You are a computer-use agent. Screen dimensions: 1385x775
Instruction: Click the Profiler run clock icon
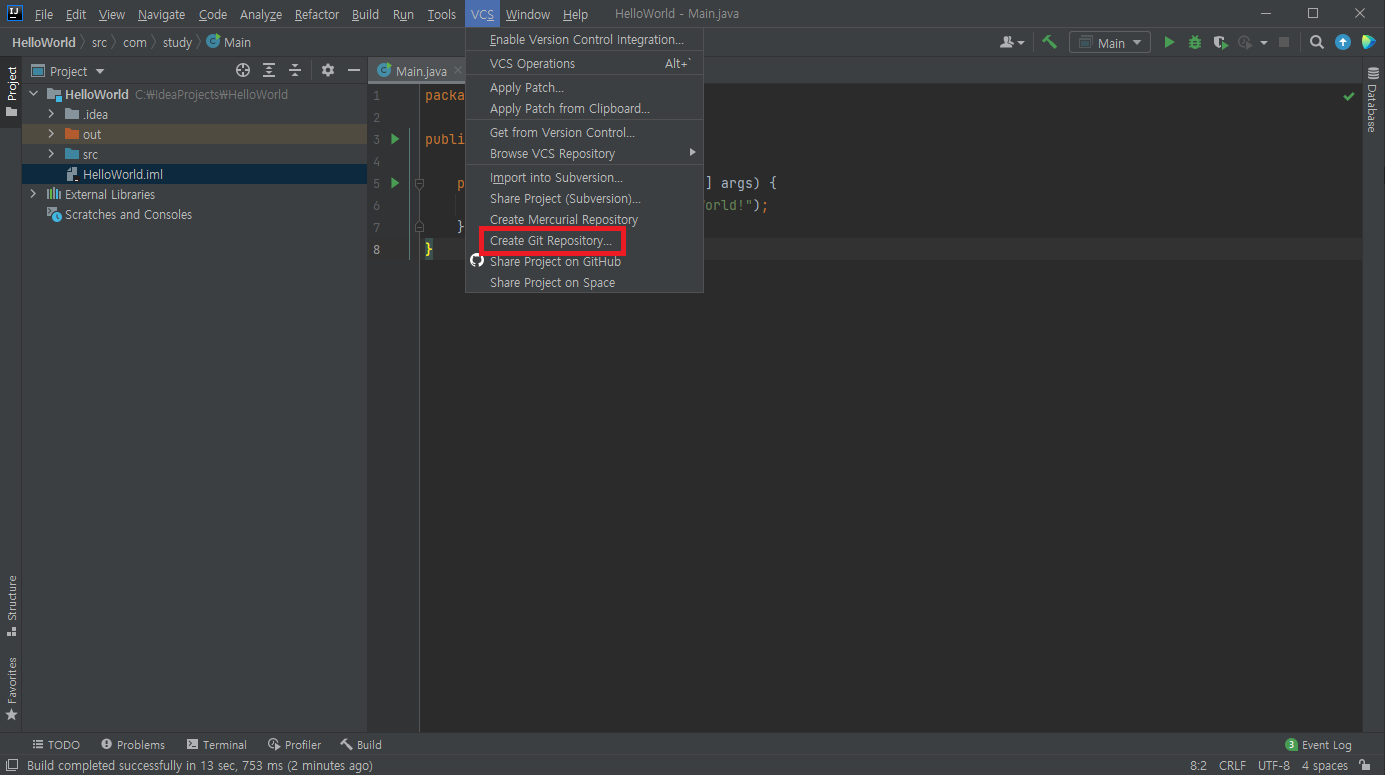[x=1245, y=42]
